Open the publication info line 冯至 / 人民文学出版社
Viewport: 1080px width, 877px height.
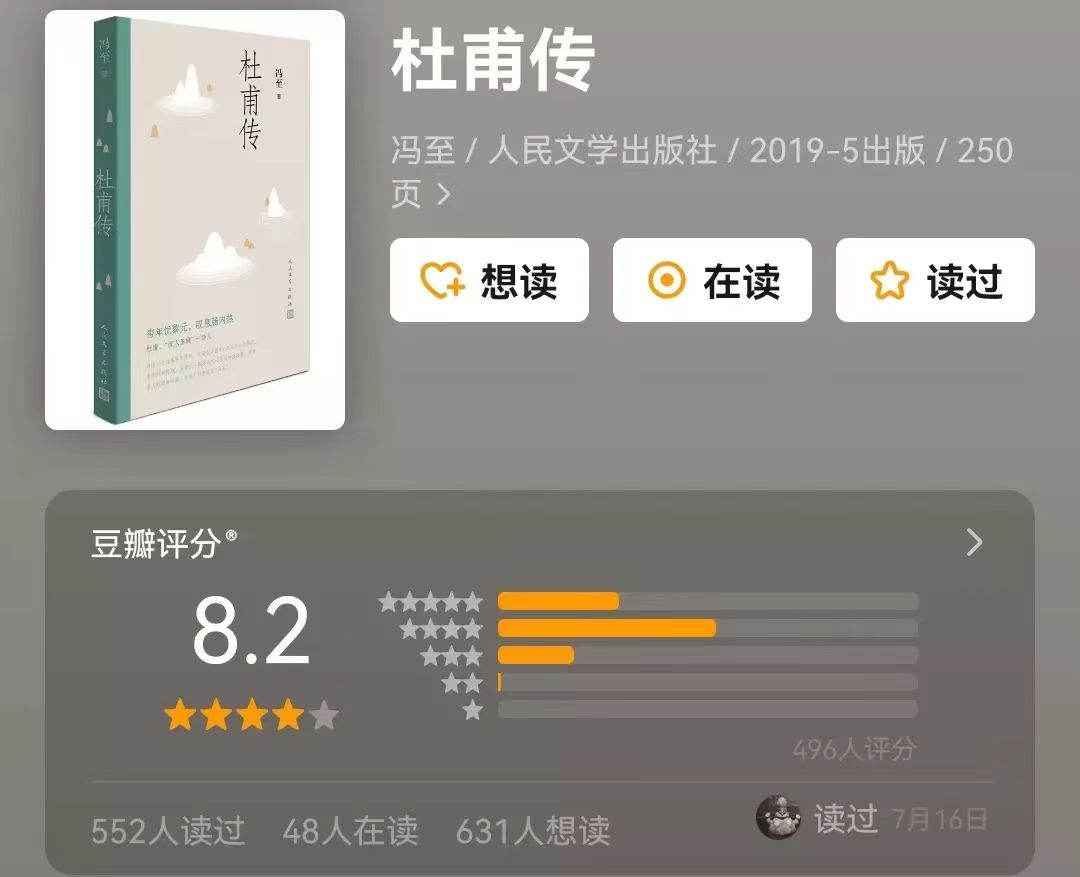(x=702, y=172)
